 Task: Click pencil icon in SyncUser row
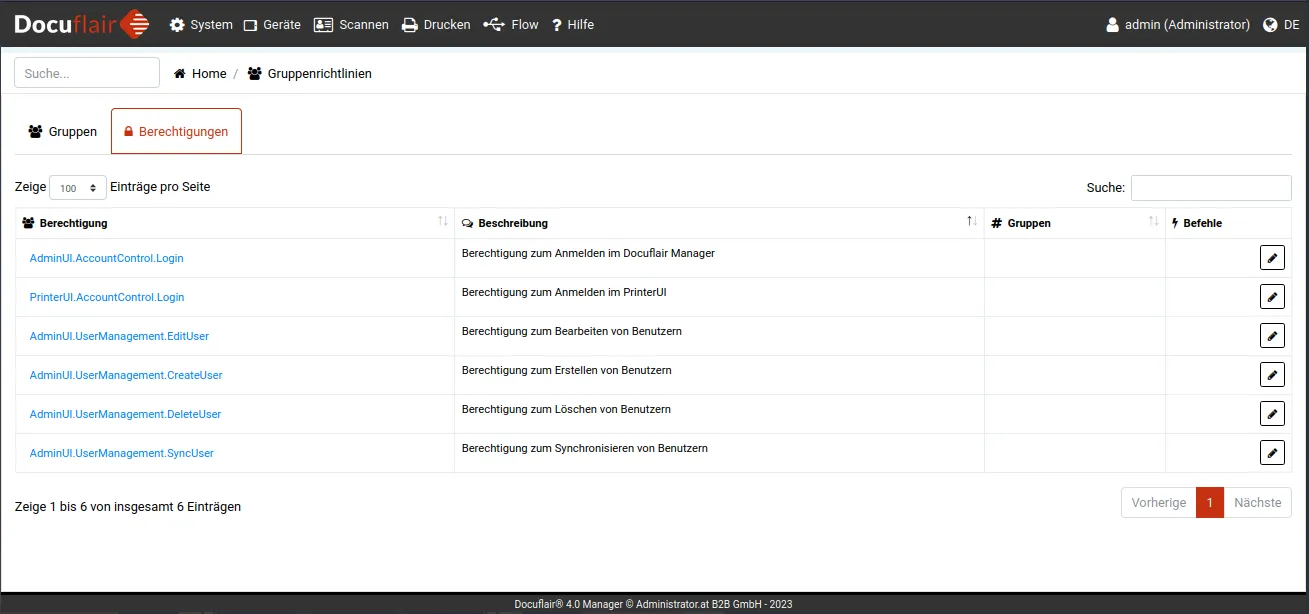pyautogui.click(x=1271, y=453)
